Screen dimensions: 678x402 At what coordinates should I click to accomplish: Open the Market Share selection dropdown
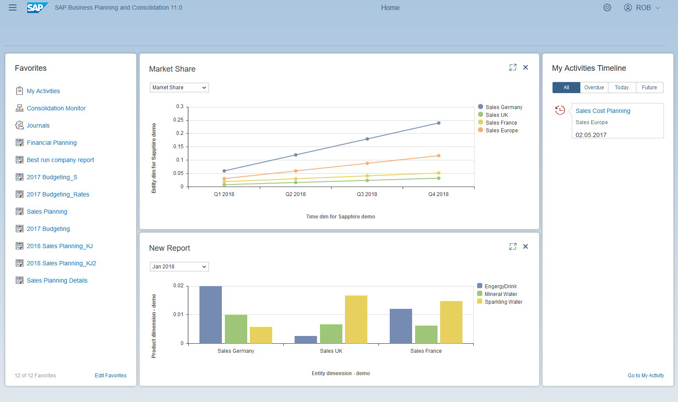click(x=179, y=87)
